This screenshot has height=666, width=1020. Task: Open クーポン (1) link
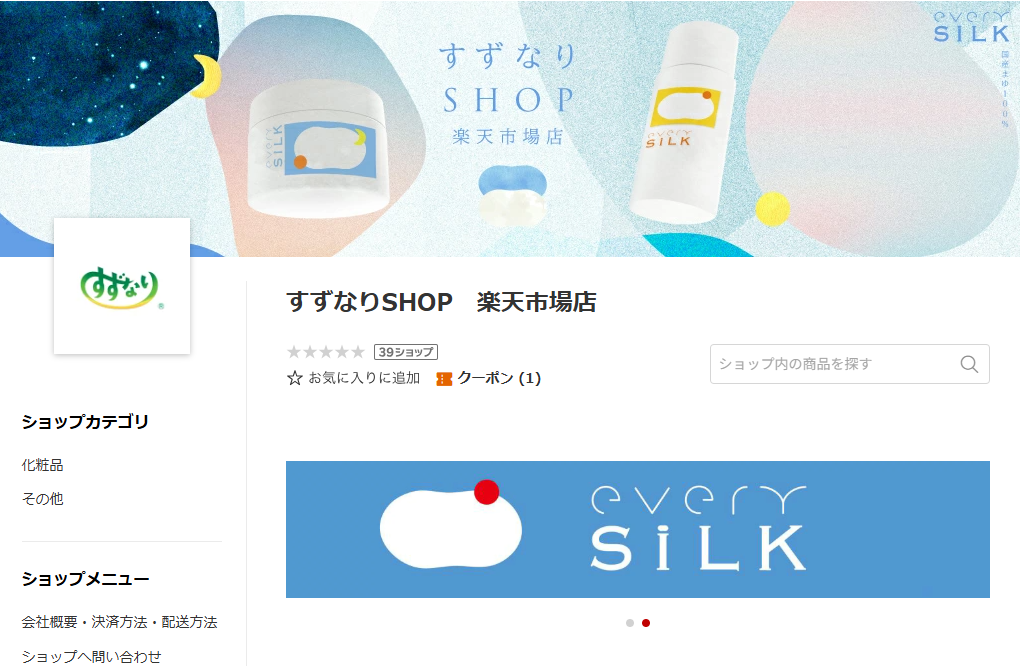tap(499, 378)
